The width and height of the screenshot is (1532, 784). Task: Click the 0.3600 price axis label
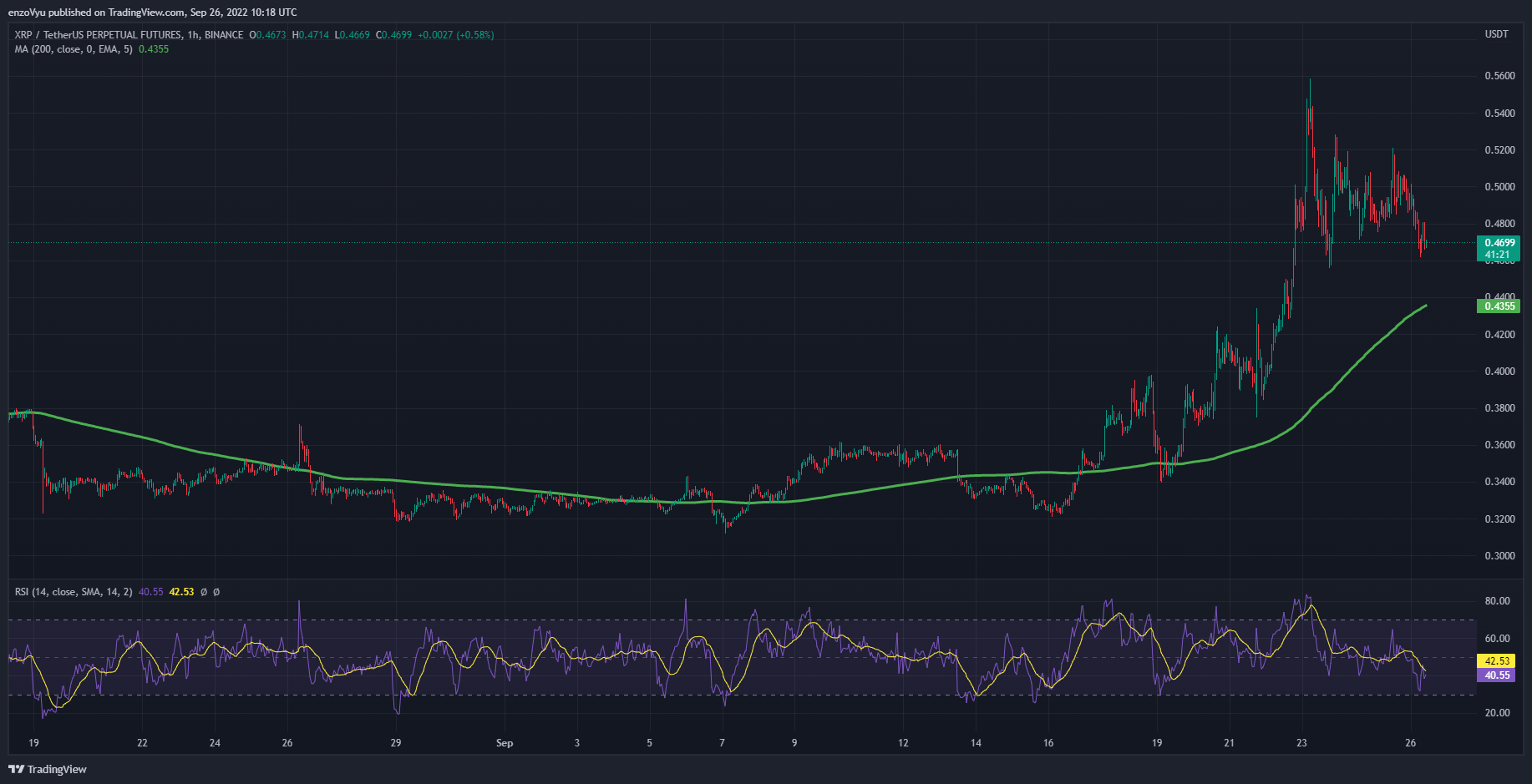(1499, 445)
